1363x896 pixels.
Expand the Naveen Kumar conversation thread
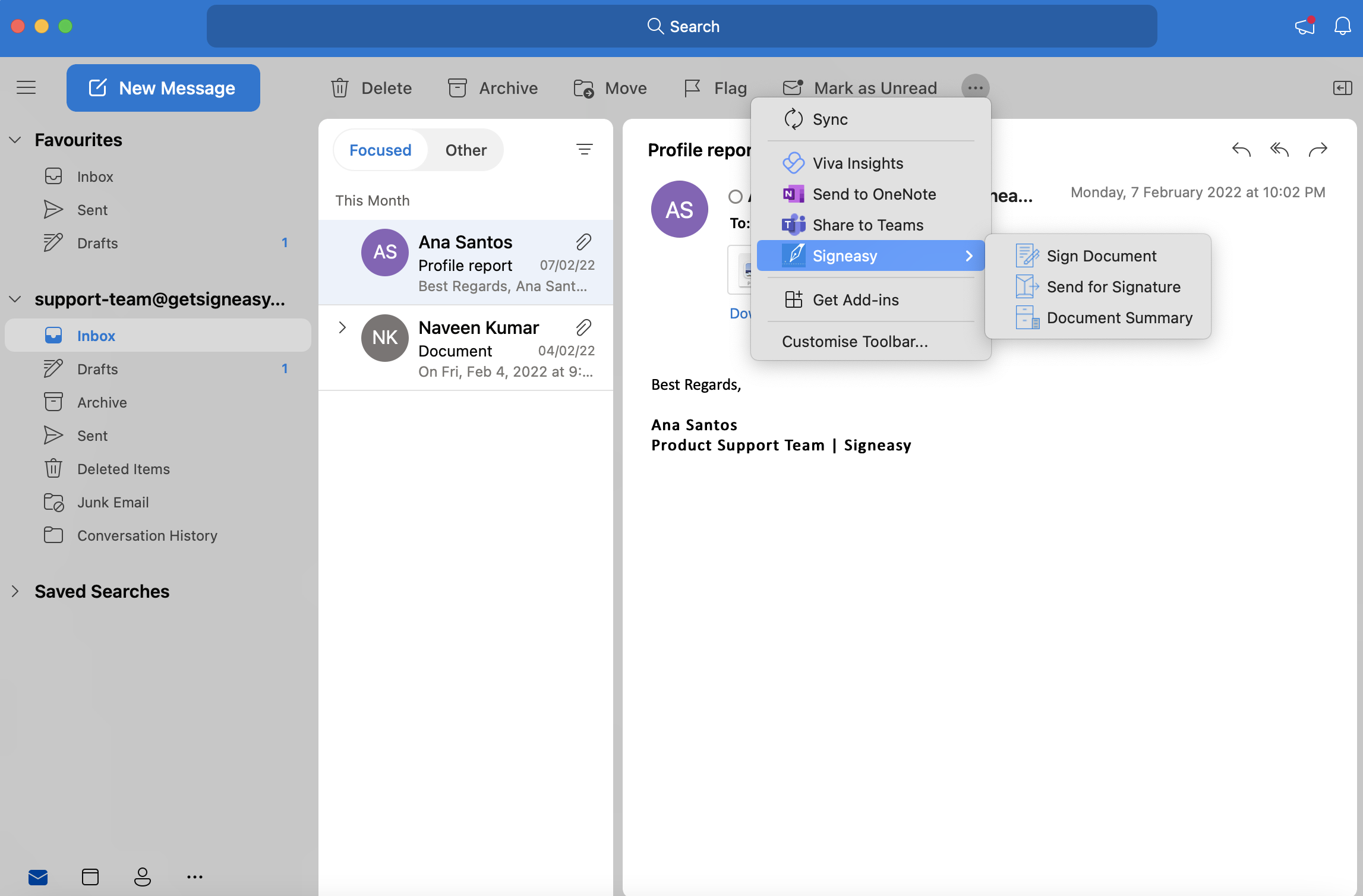[342, 327]
